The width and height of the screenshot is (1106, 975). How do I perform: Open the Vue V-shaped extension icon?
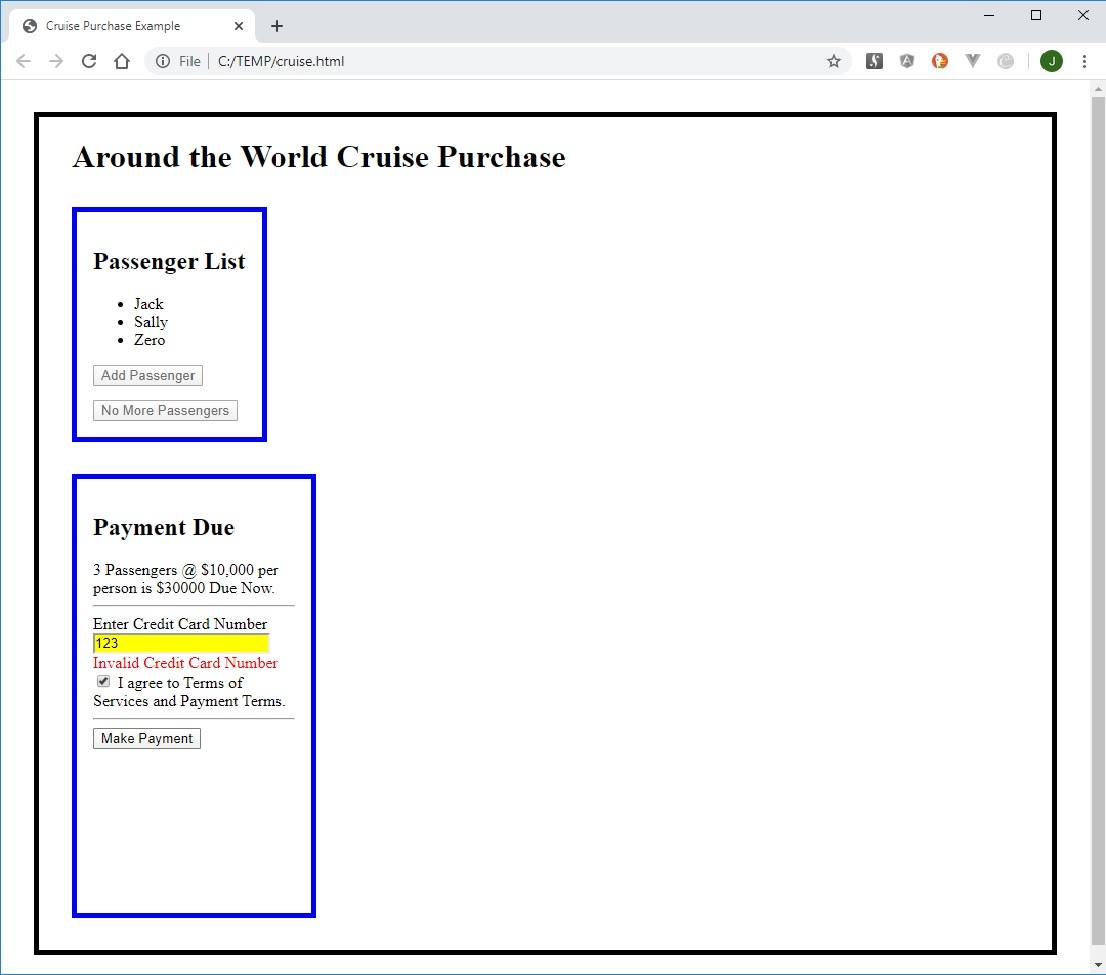[x=973, y=61]
